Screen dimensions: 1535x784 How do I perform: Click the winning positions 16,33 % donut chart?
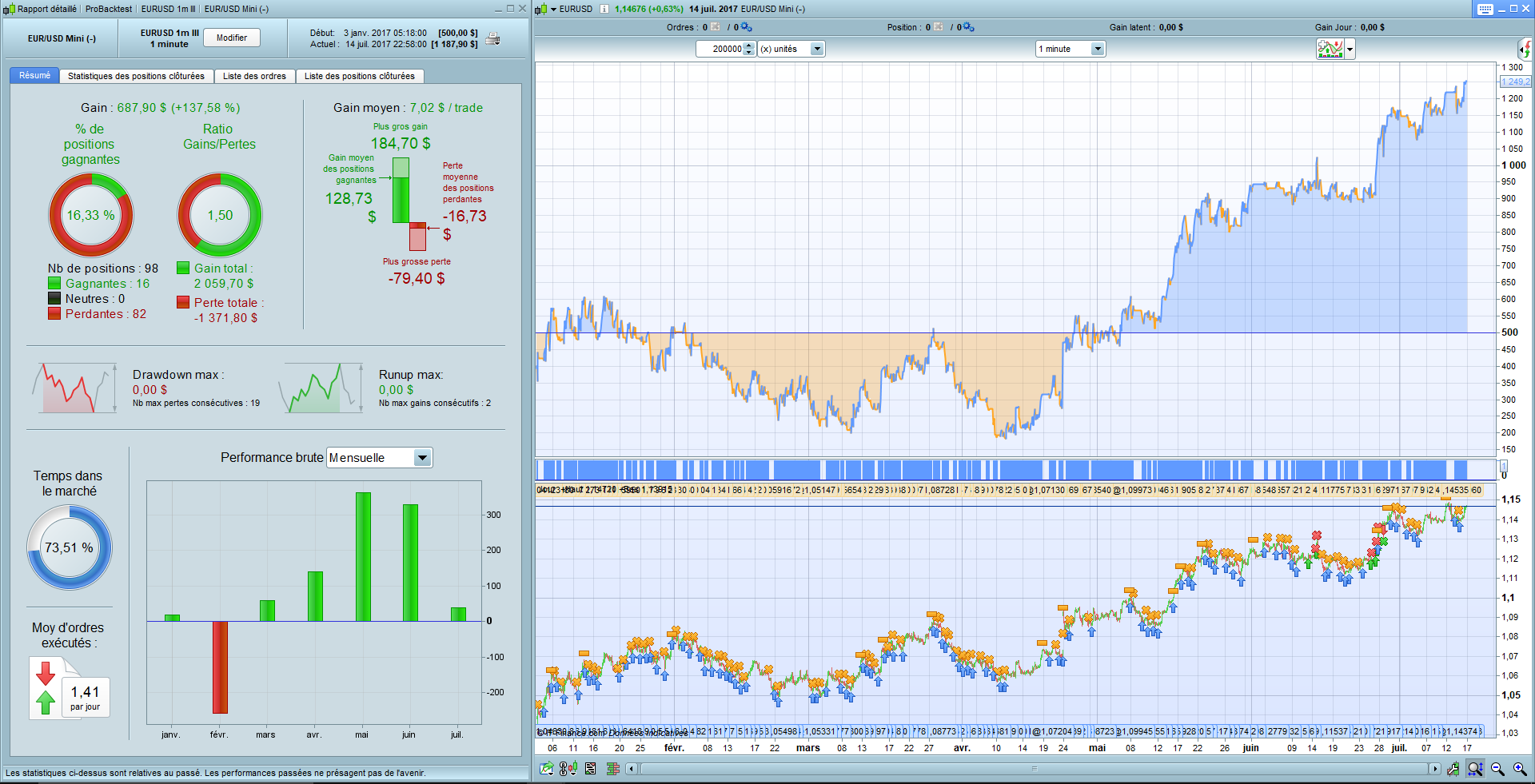(x=91, y=215)
